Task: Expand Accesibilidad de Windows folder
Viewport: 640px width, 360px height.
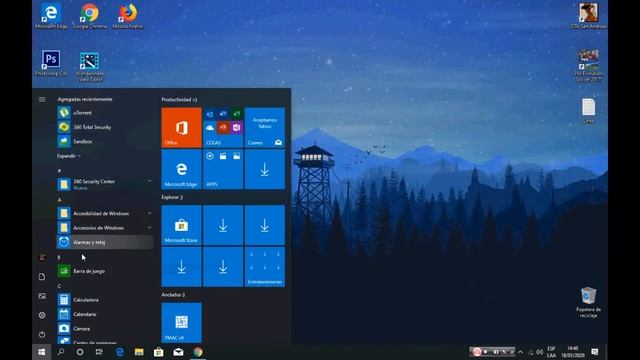Action: pyautogui.click(x=105, y=213)
